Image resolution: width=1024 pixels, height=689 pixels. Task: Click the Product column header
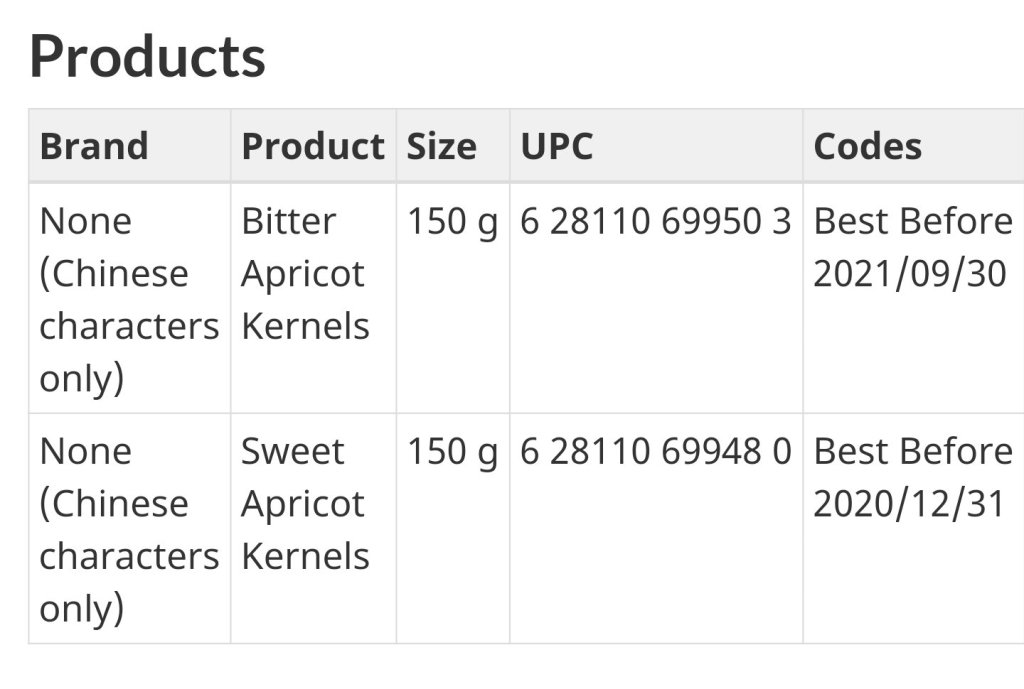coord(312,146)
